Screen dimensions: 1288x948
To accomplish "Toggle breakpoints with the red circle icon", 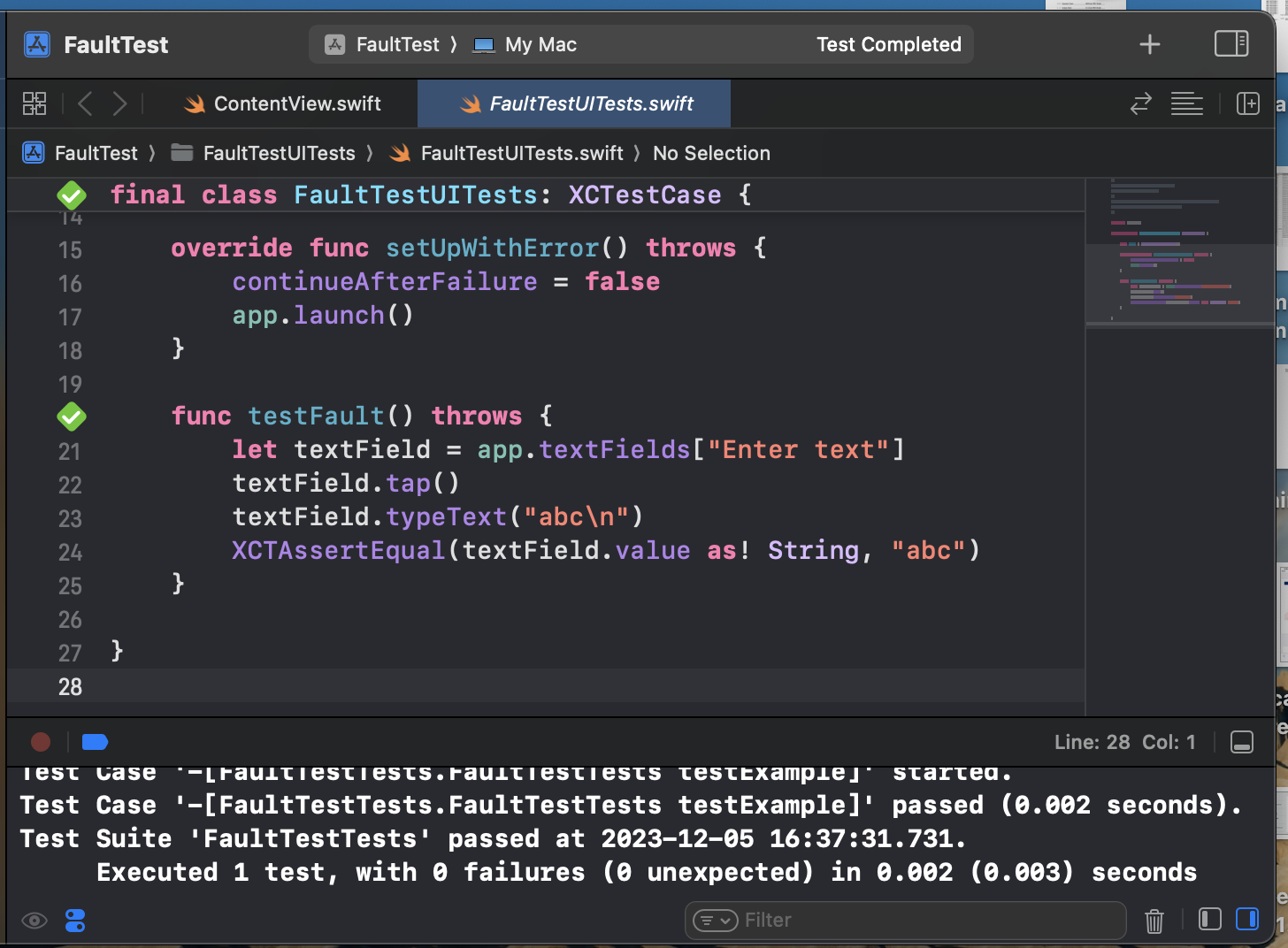I will click(41, 742).
